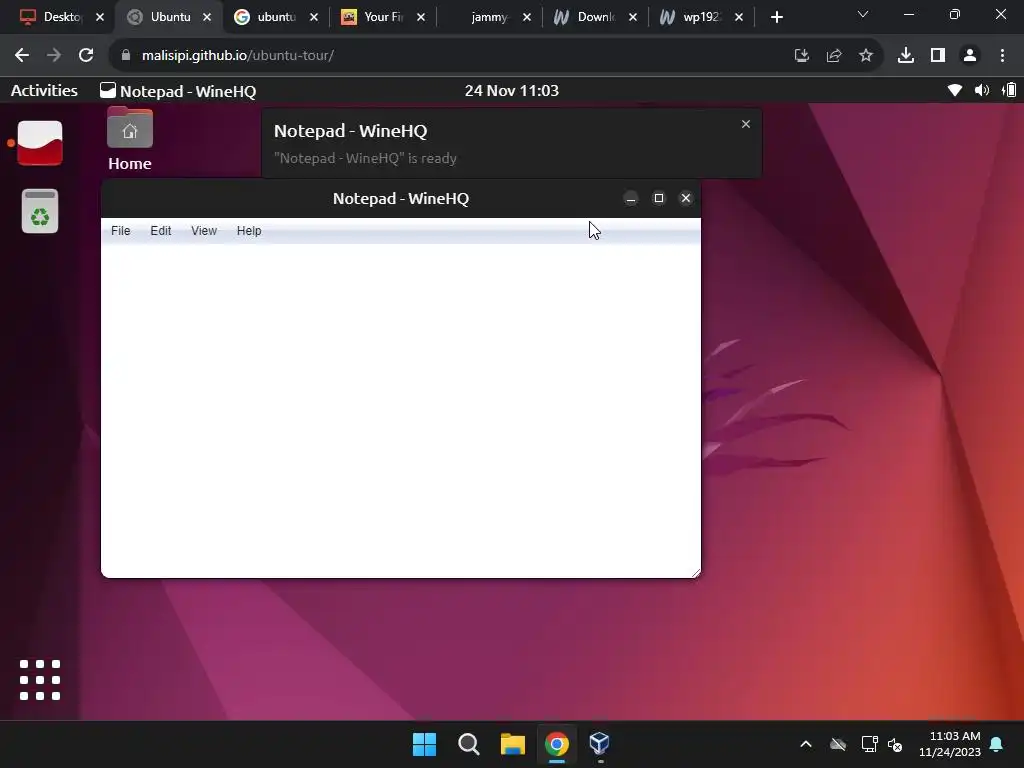Viewport: 1024px width, 768px height.
Task: Open the Windows Start menu
Action: point(424,744)
